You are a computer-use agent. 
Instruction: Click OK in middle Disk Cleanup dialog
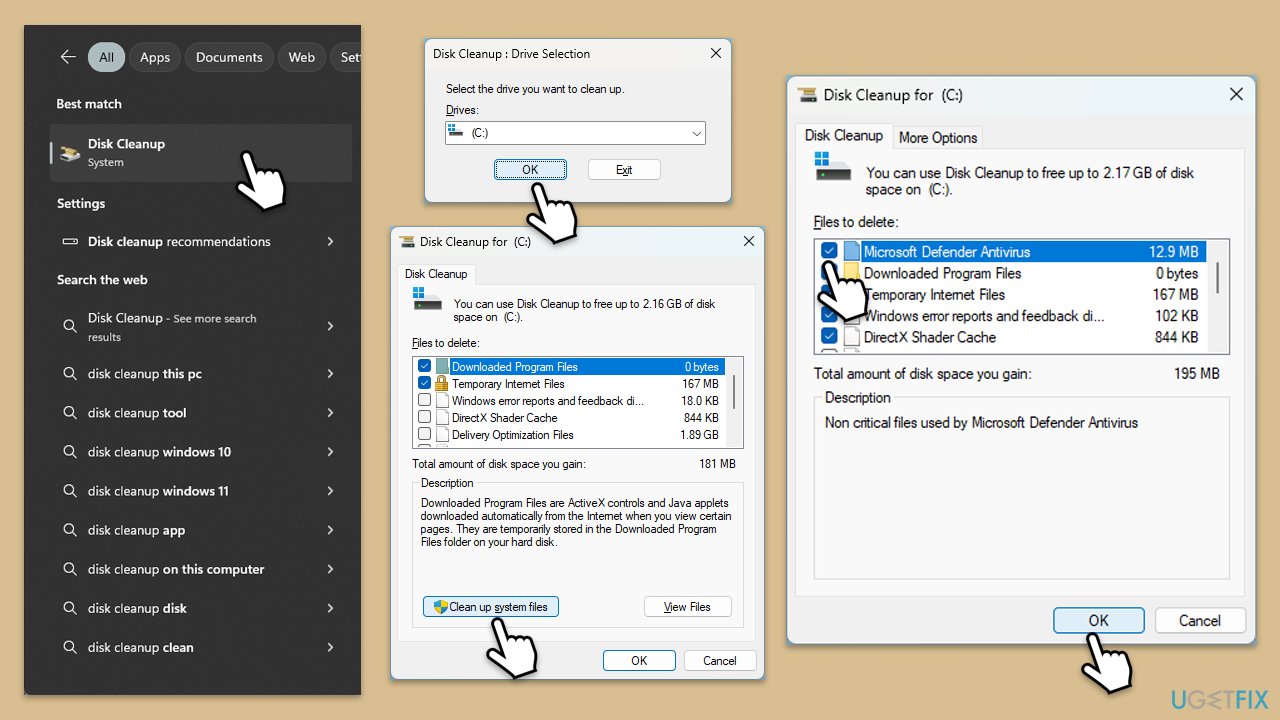coord(639,660)
